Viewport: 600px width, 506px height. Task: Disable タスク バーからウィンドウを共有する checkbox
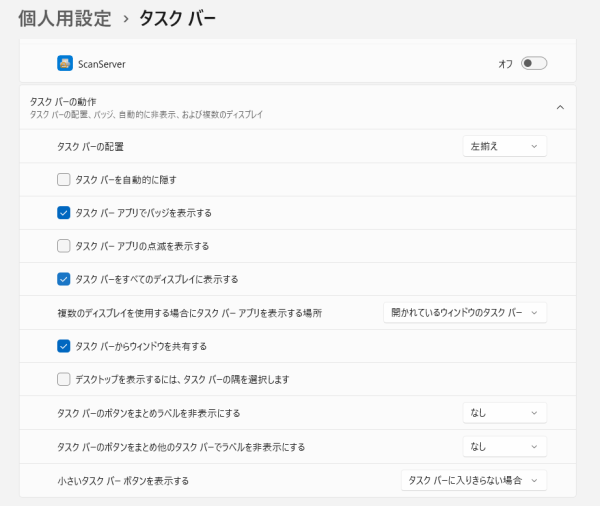tap(64, 346)
